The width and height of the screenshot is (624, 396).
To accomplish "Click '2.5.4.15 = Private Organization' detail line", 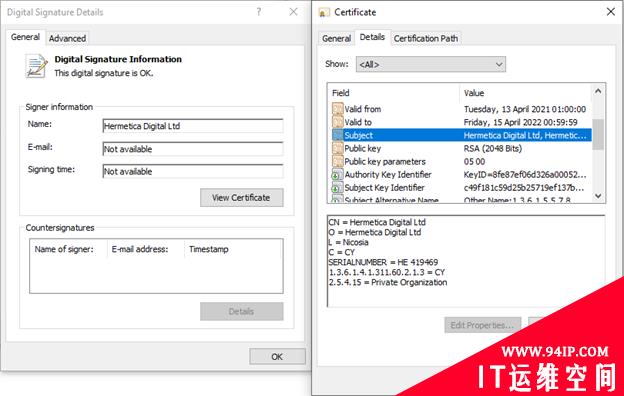I will (x=388, y=282).
